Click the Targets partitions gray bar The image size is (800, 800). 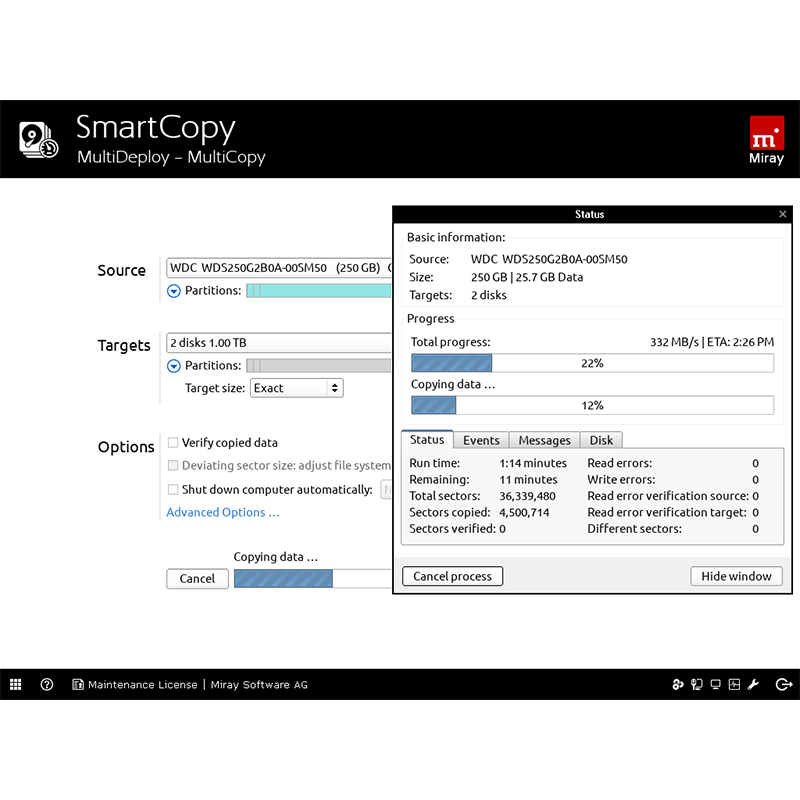pos(319,366)
